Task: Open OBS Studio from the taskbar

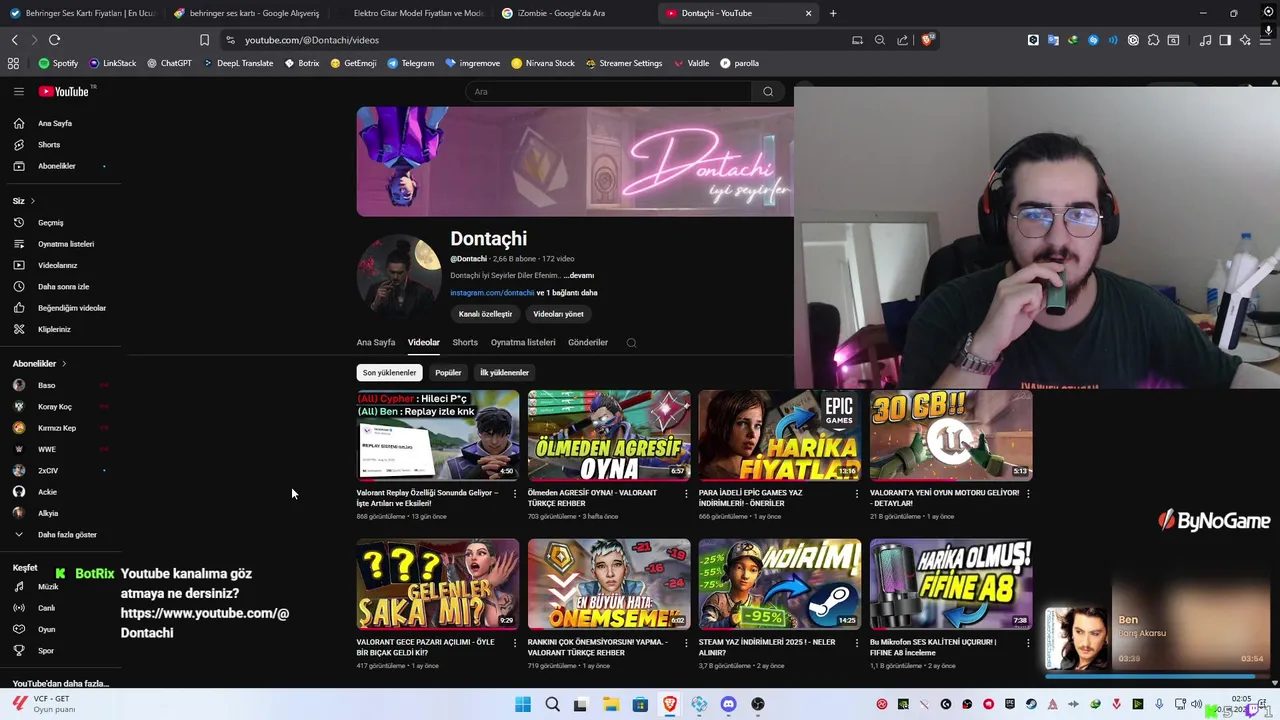Action: pyautogui.click(x=758, y=705)
